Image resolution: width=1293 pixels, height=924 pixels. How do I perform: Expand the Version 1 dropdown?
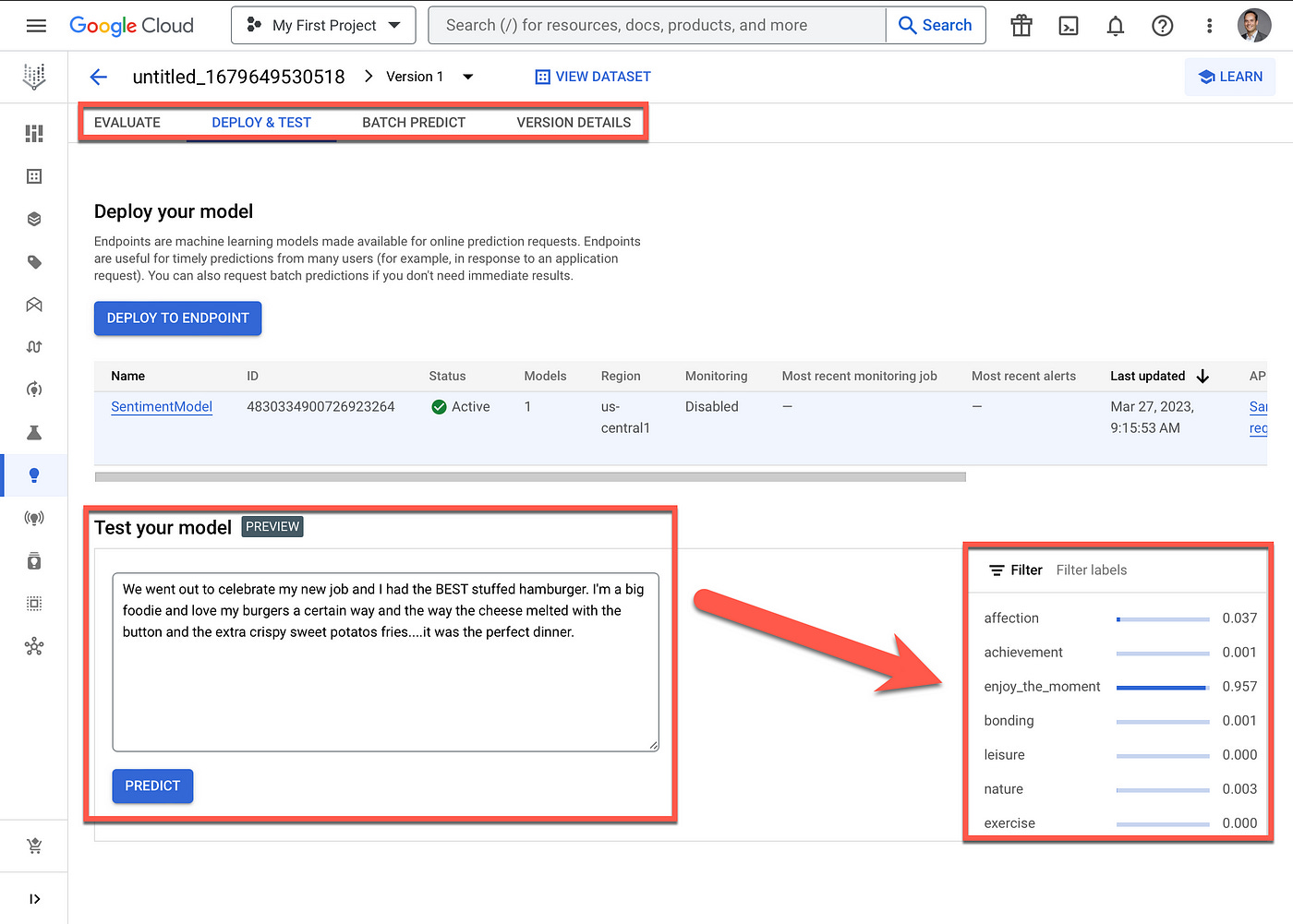click(x=468, y=77)
